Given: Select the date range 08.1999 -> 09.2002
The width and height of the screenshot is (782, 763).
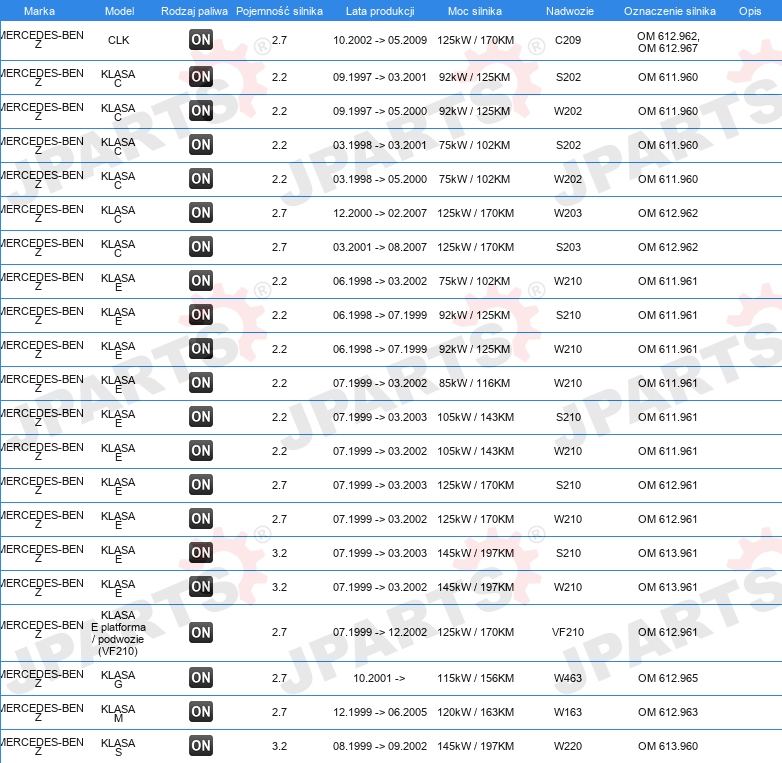Looking at the screenshot, I should (x=380, y=746).
